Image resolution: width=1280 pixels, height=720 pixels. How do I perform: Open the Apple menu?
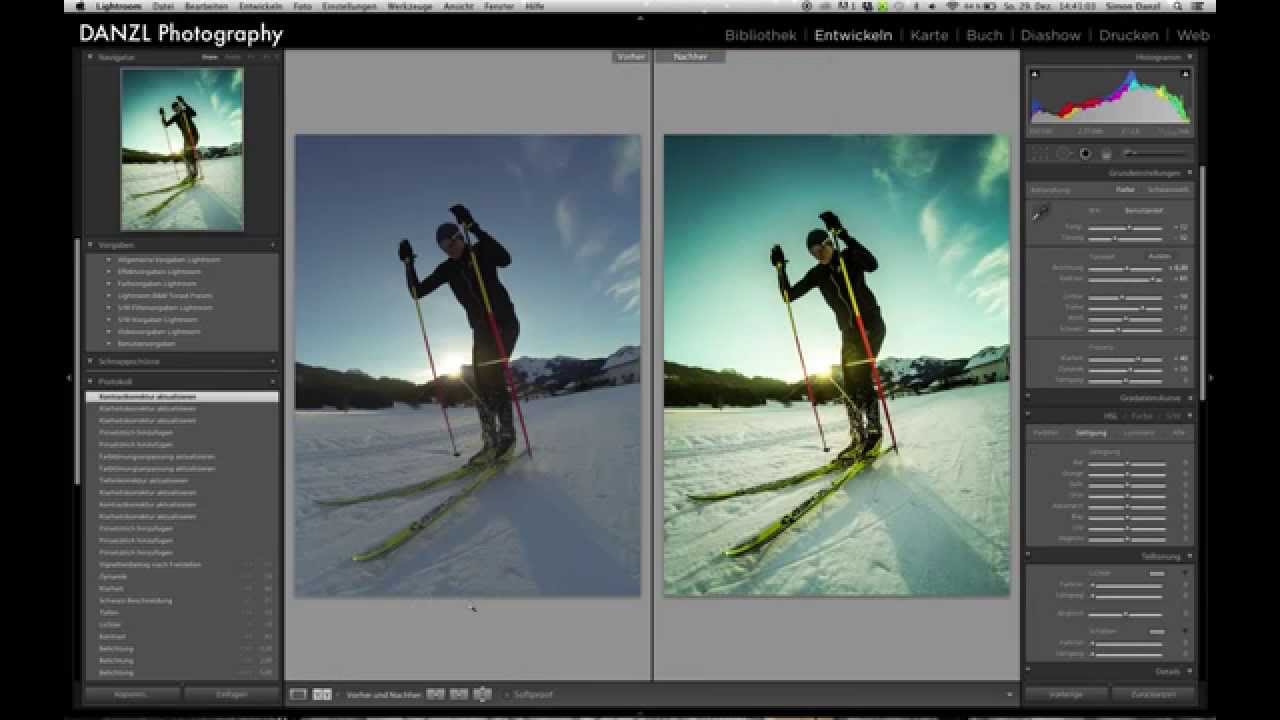pyautogui.click(x=82, y=6)
